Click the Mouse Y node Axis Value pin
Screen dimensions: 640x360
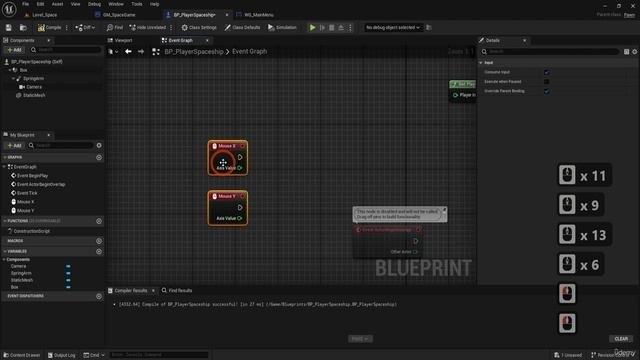click(240, 218)
